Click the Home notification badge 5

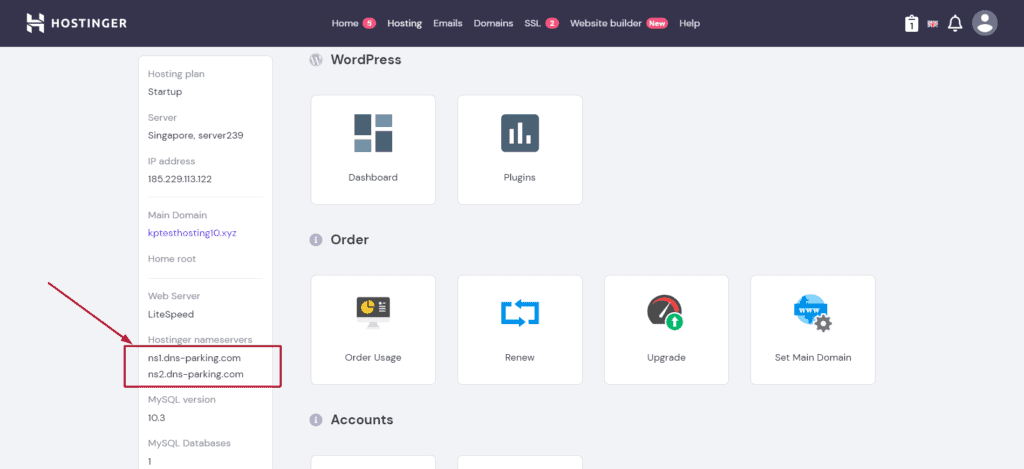[369, 23]
